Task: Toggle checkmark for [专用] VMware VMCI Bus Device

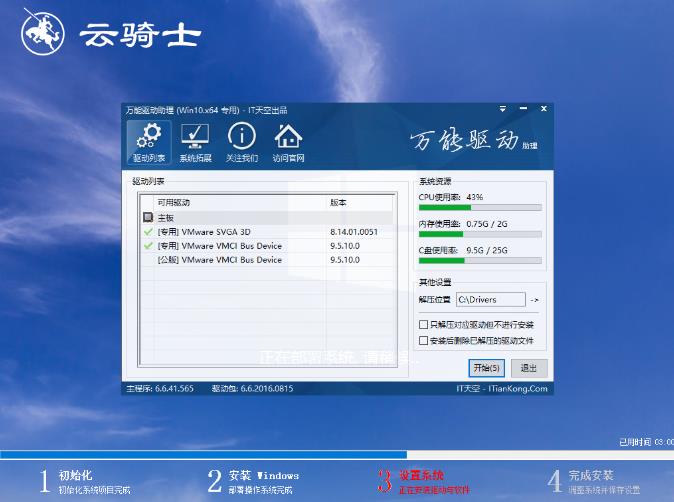Action: (148, 246)
